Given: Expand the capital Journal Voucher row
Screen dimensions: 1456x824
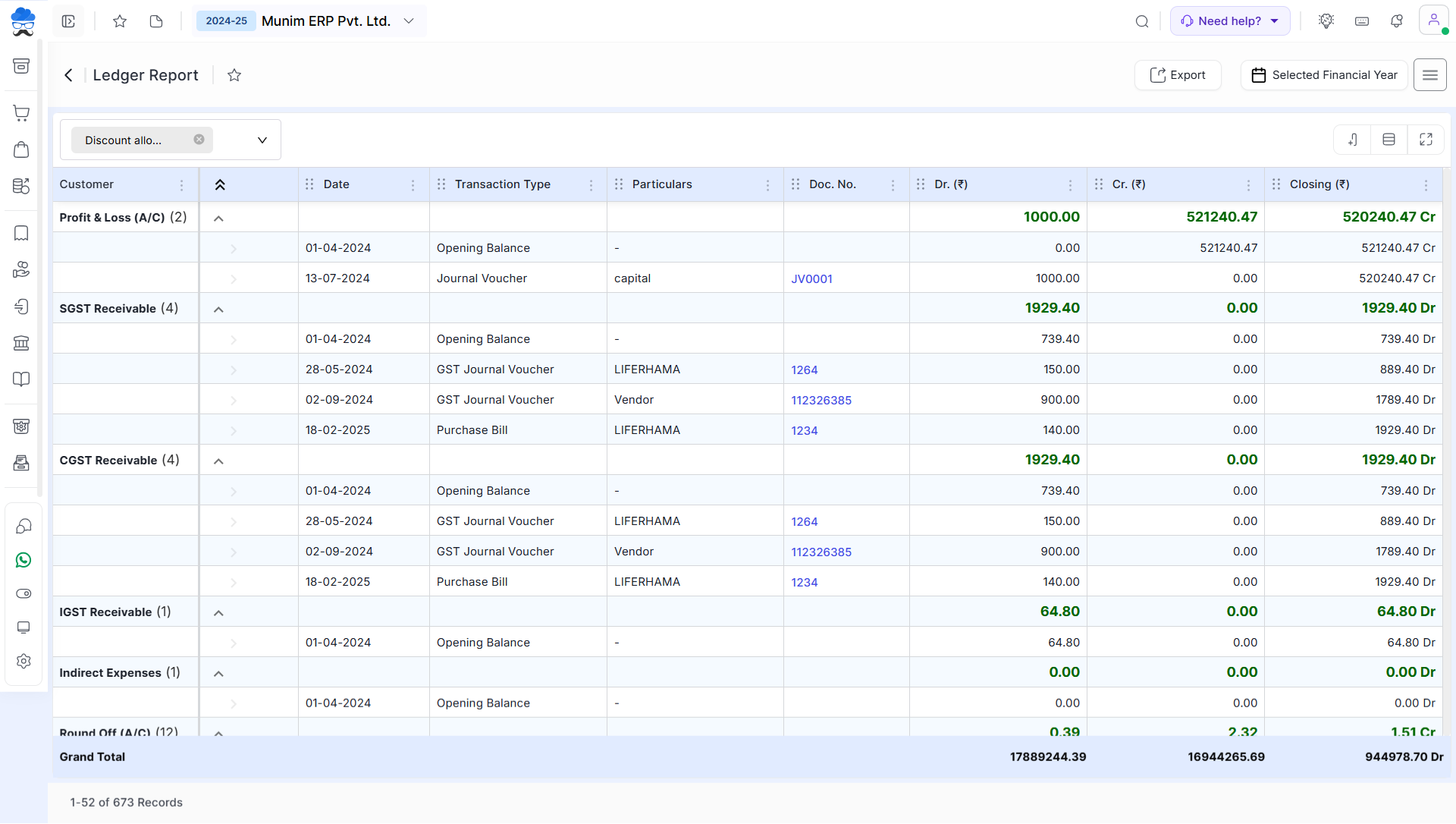Looking at the screenshot, I should (x=233, y=279).
